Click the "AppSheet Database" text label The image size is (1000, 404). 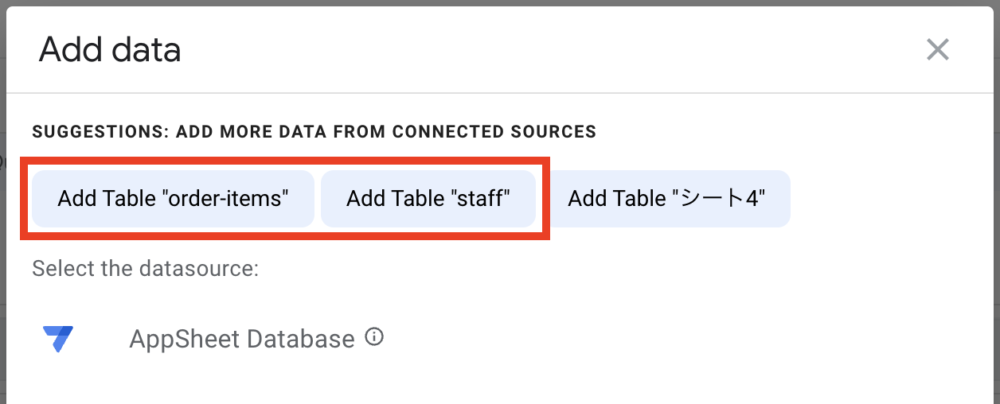pos(241,339)
